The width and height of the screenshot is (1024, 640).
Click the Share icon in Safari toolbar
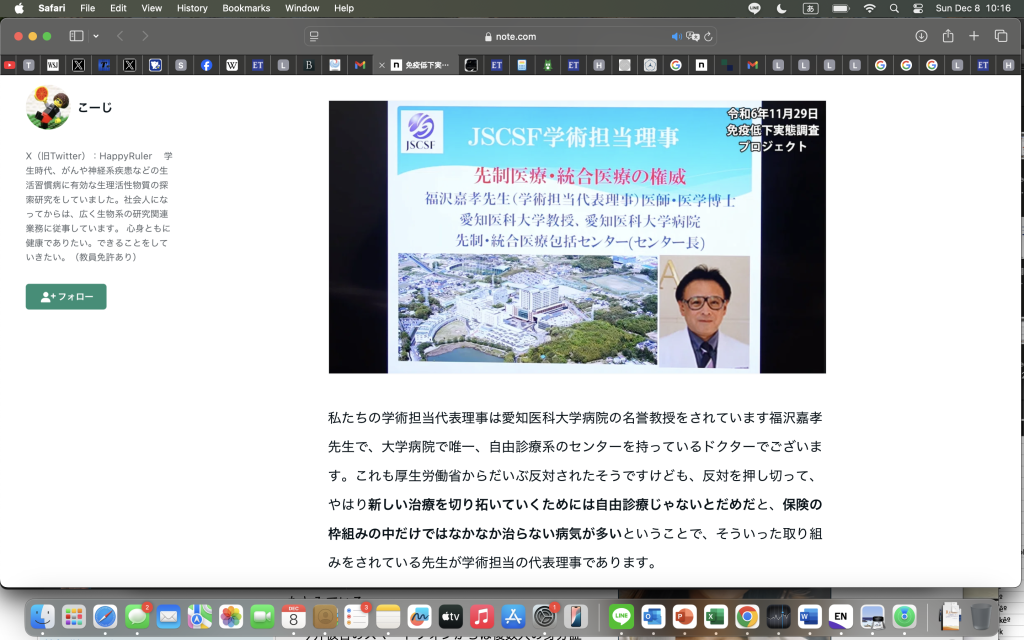(x=948, y=36)
